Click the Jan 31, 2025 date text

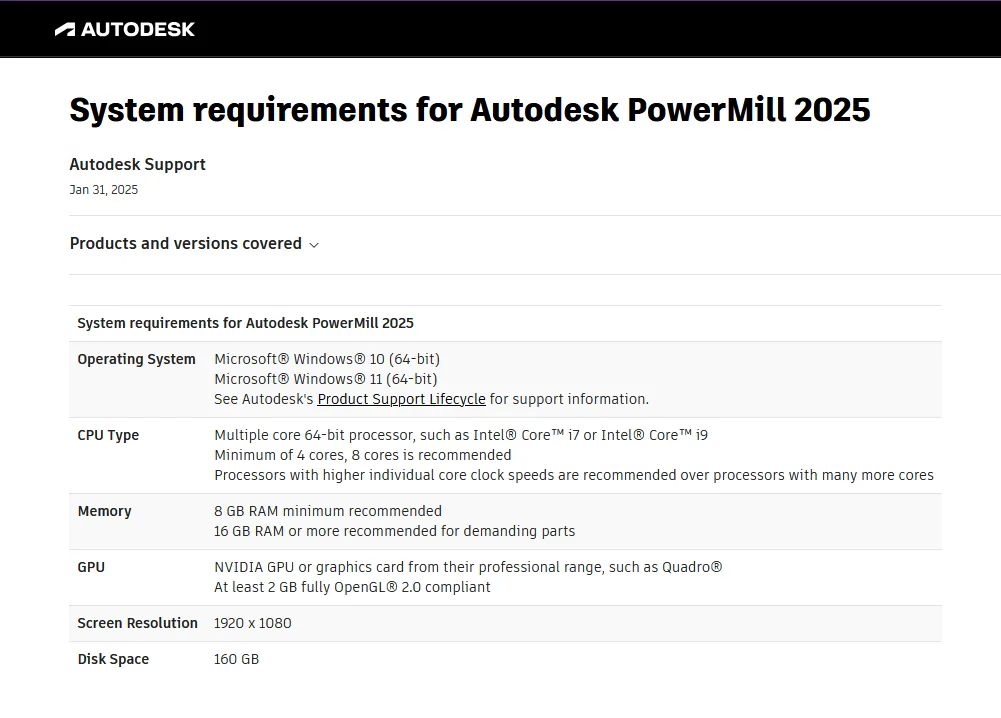click(103, 190)
